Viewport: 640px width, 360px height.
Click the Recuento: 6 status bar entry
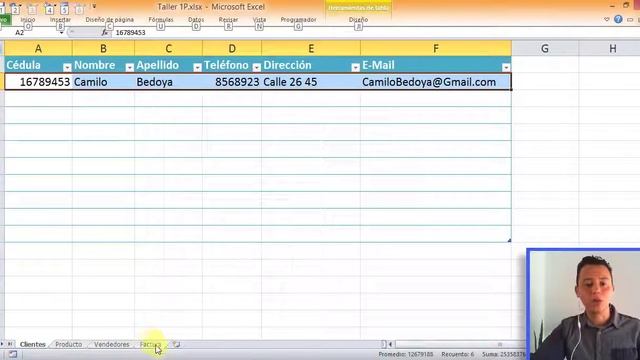458,354
